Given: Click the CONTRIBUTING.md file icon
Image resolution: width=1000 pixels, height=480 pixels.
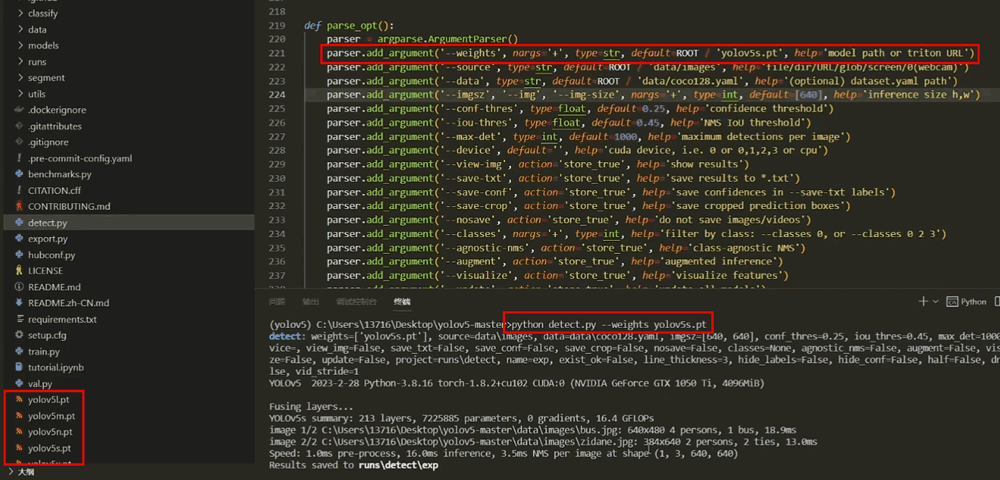Looking at the screenshot, I should pos(18,206).
